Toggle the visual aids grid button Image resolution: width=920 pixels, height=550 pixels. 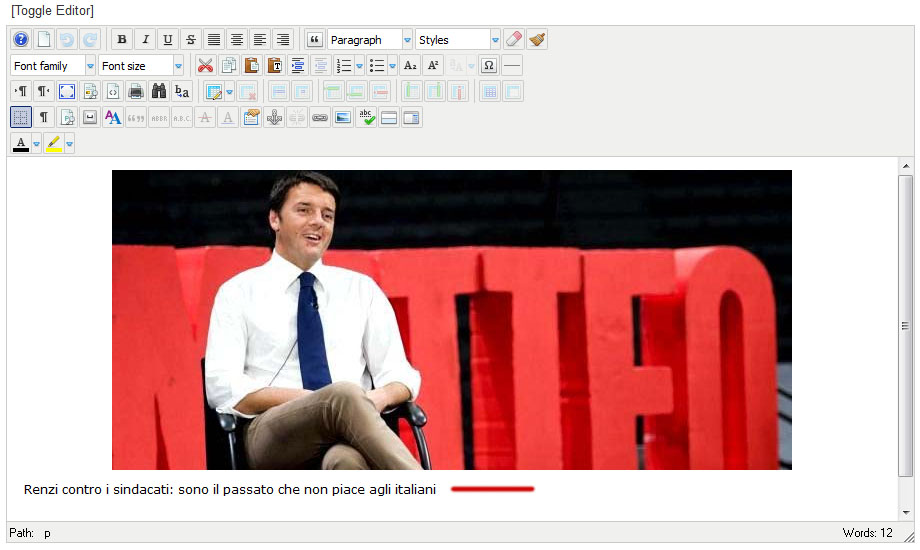[21, 118]
